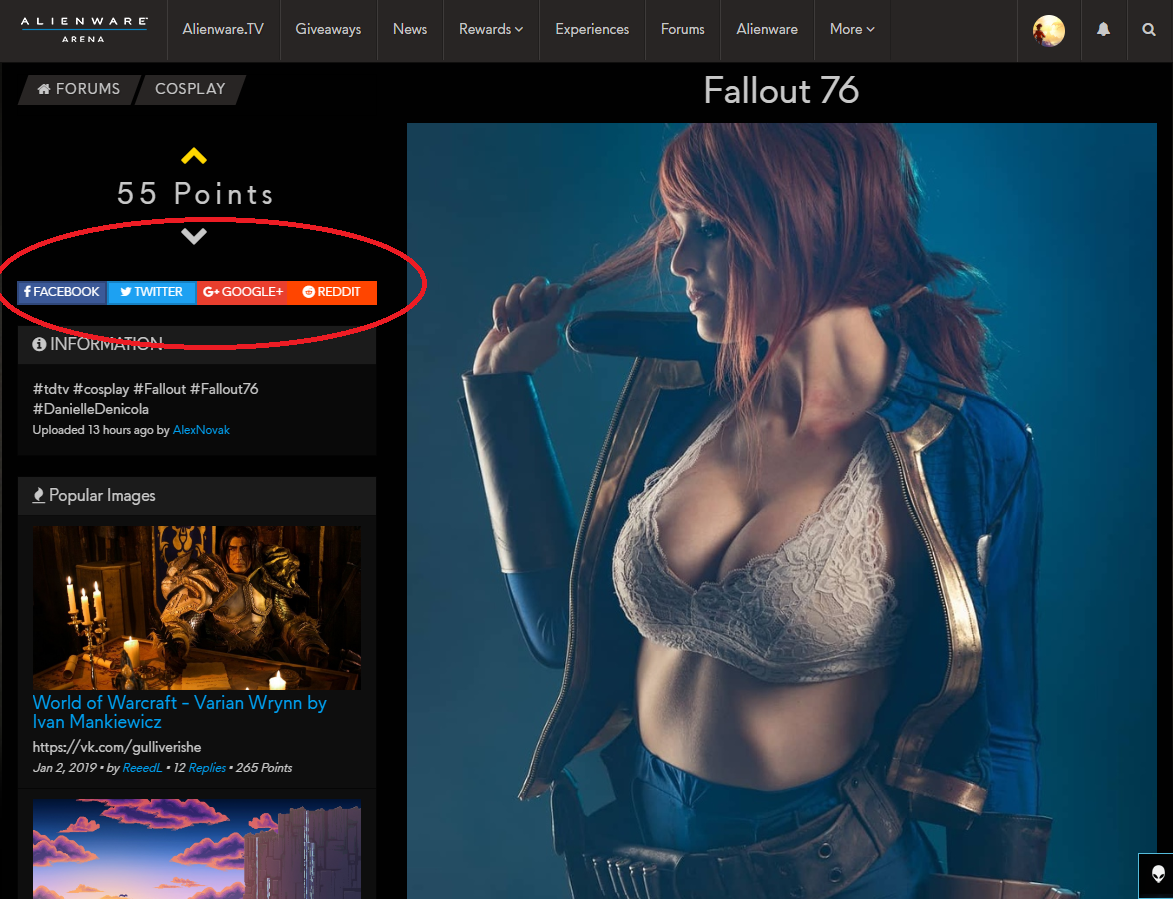1173x899 pixels.
Task: Open the Experiences page
Action: [592, 29]
